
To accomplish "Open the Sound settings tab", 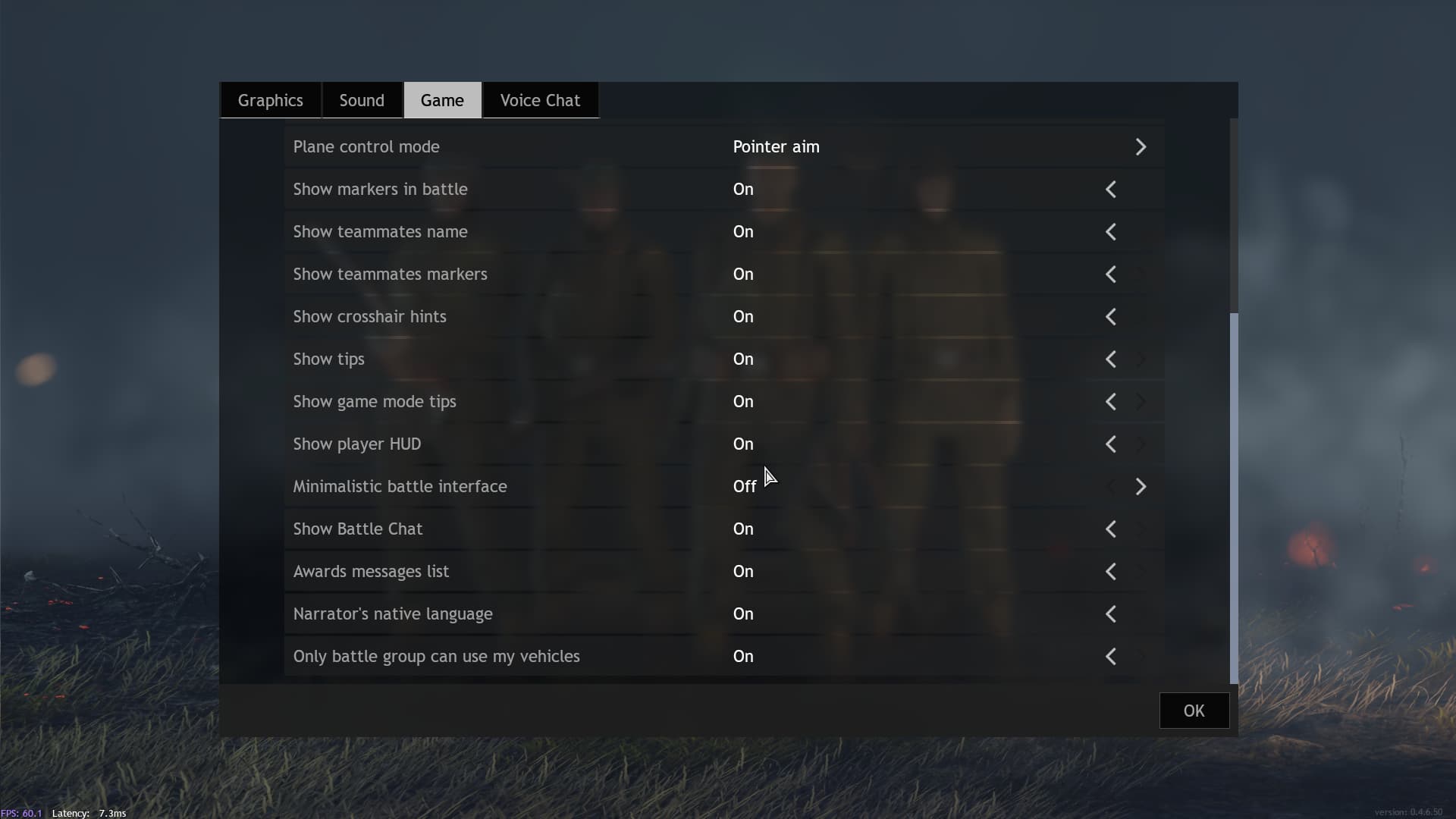I will tap(362, 100).
